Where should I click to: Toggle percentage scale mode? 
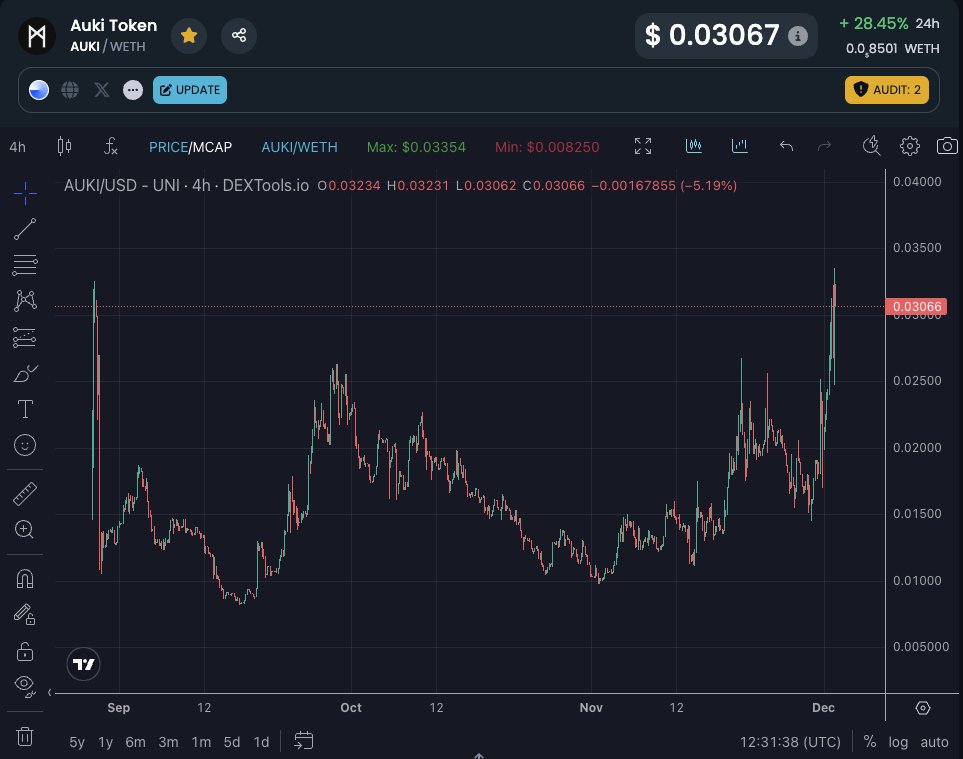(x=868, y=742)
